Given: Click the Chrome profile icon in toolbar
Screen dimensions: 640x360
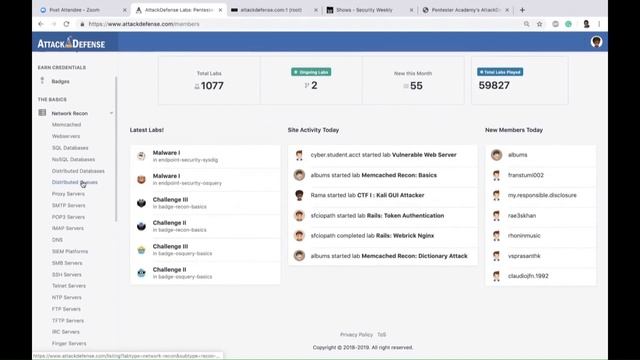Looking at the screenshot, I should coord(586,24).
